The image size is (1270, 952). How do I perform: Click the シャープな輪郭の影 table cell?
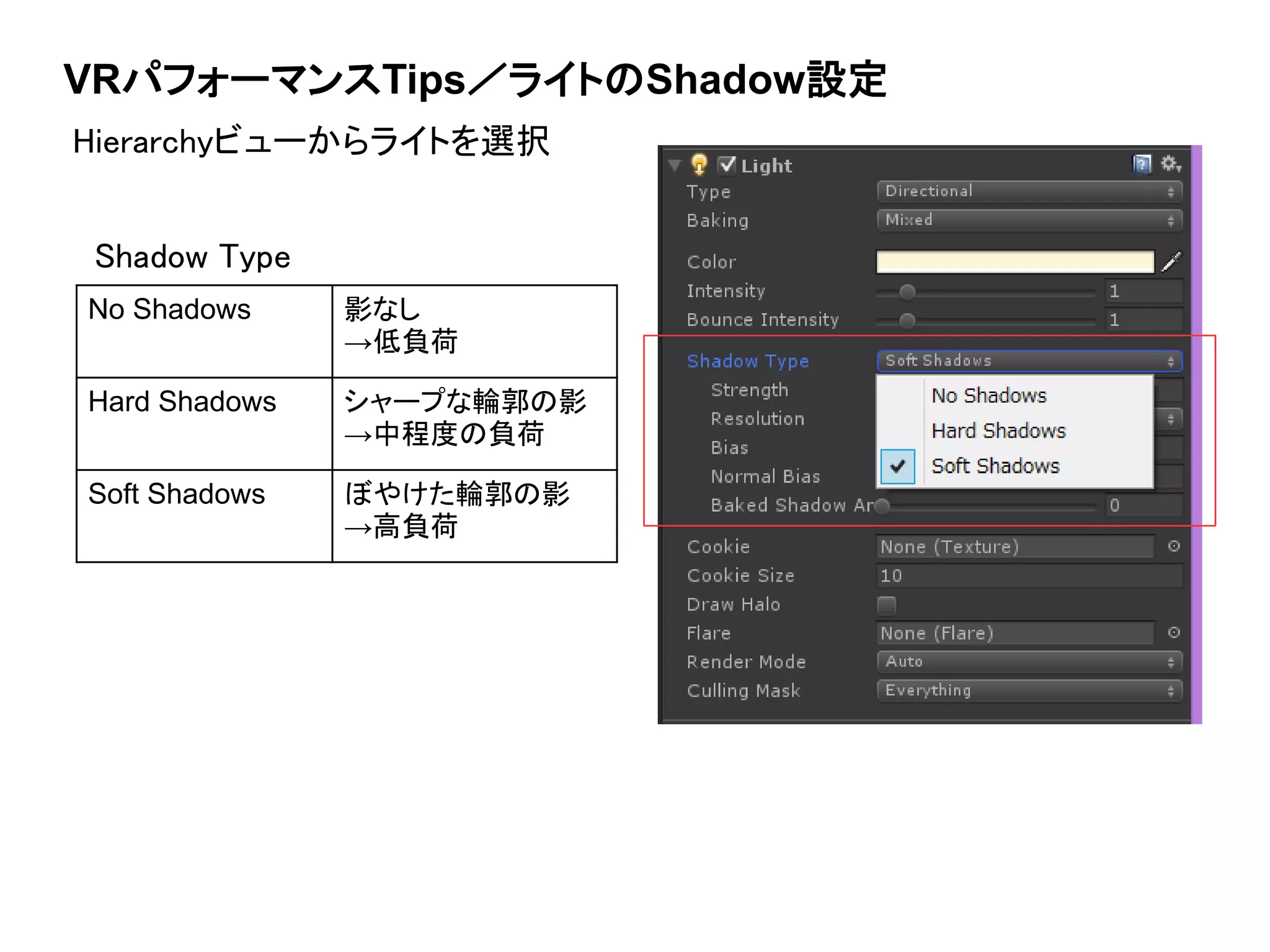tap(474, 424)
